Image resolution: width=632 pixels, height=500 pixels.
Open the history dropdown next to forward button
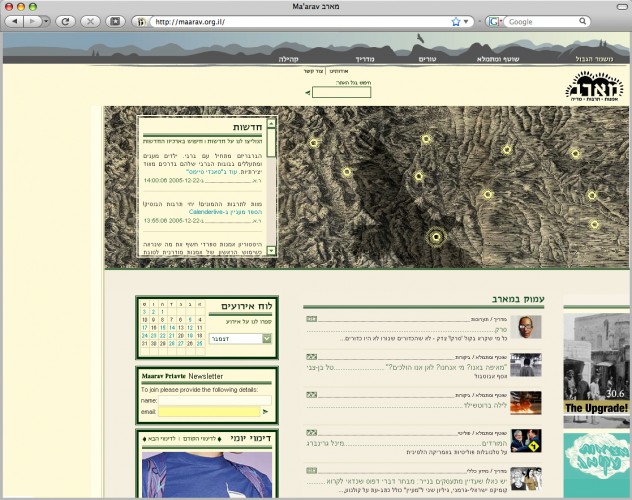tap(46, 21)
